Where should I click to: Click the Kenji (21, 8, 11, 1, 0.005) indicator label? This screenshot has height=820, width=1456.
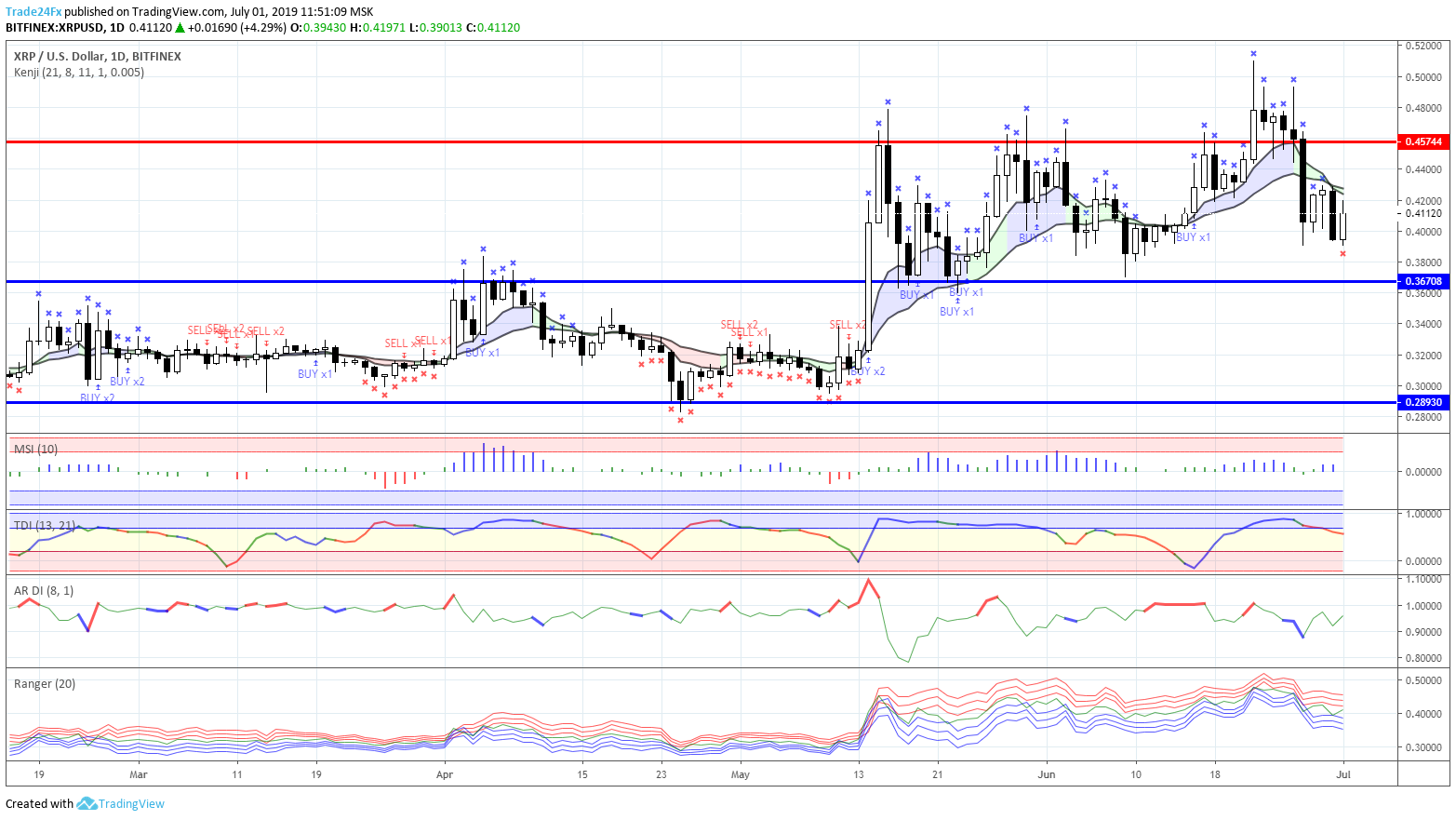pos(79,72)
